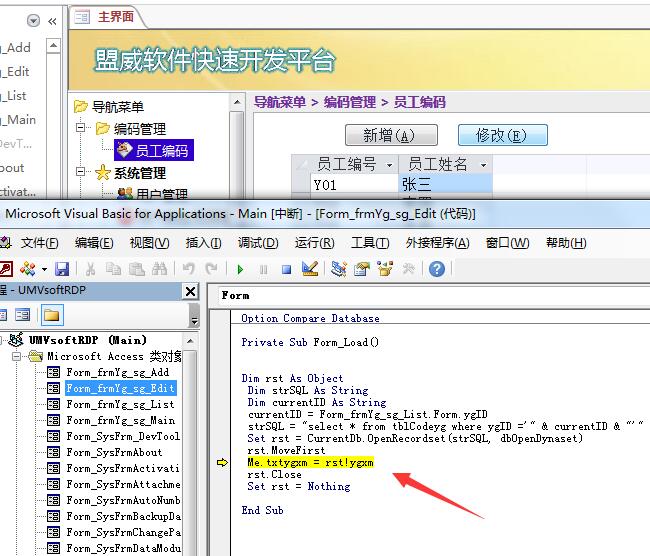This screenshot has width=650, height=556.
Task: Close the UMVsoftRDP project pane
Action: click(190, 291)
